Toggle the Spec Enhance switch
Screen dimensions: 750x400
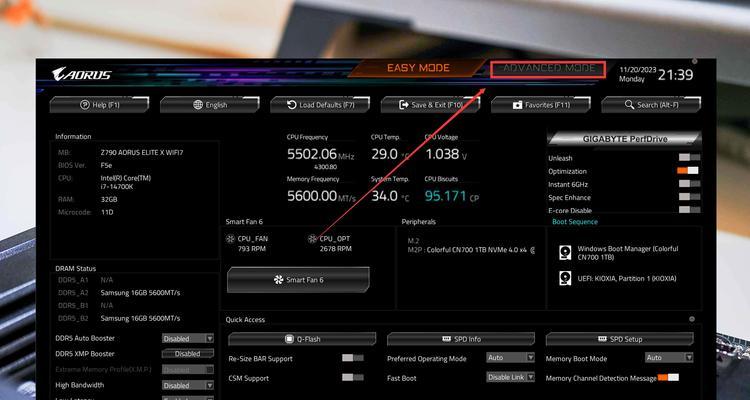point(689,197)
